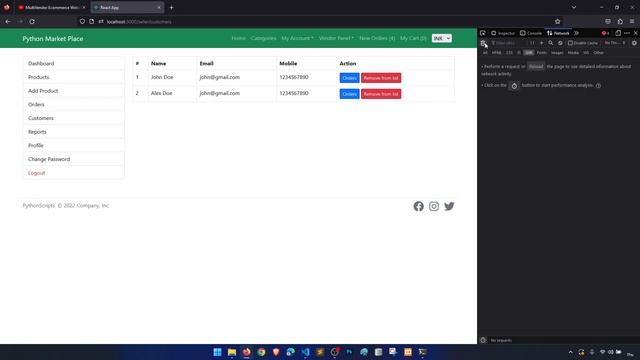Image resolution: width=640 pixels, height=360 pixels.
Task: Click the filter URLs input field
Action: coord(508,43)
